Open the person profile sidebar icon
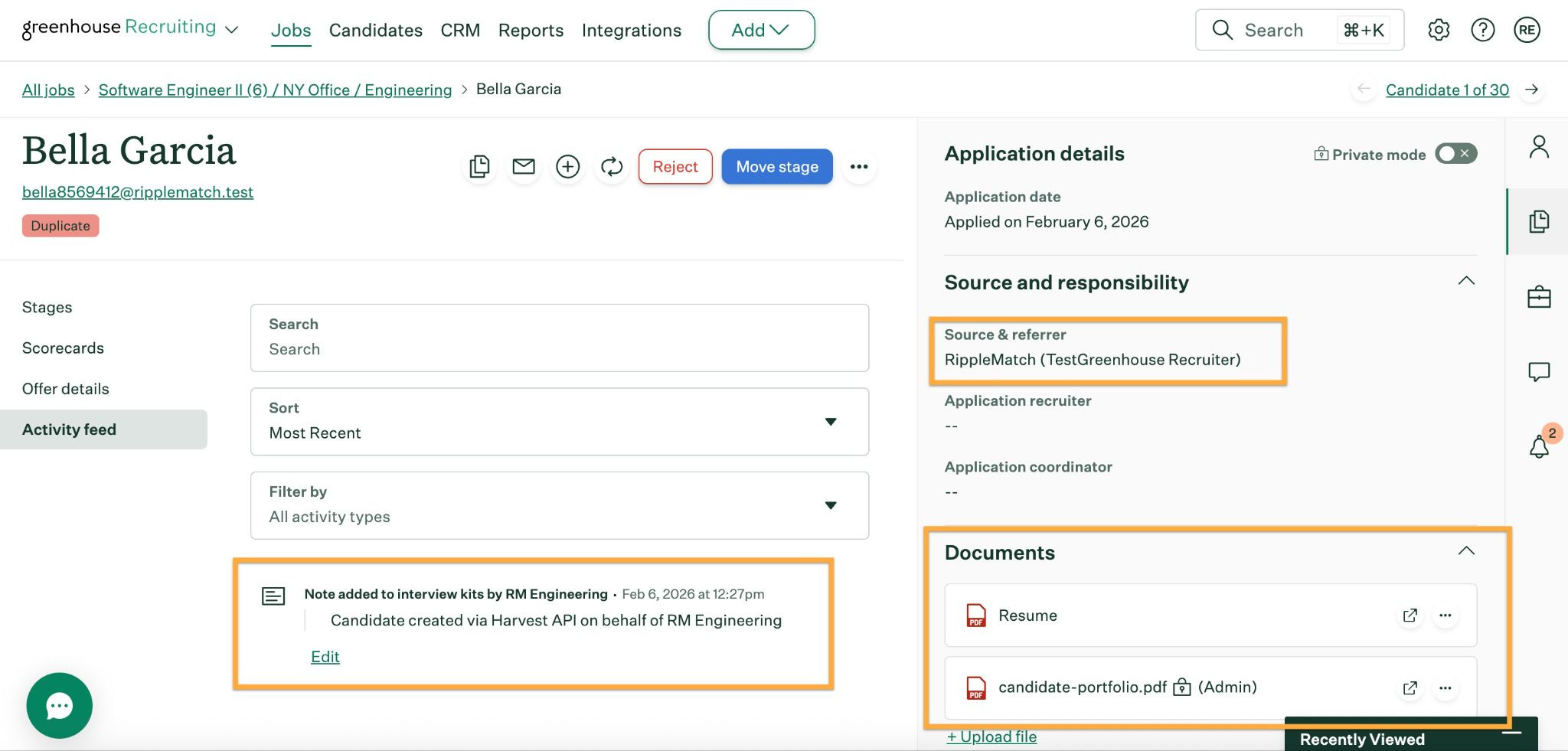 1539,146
